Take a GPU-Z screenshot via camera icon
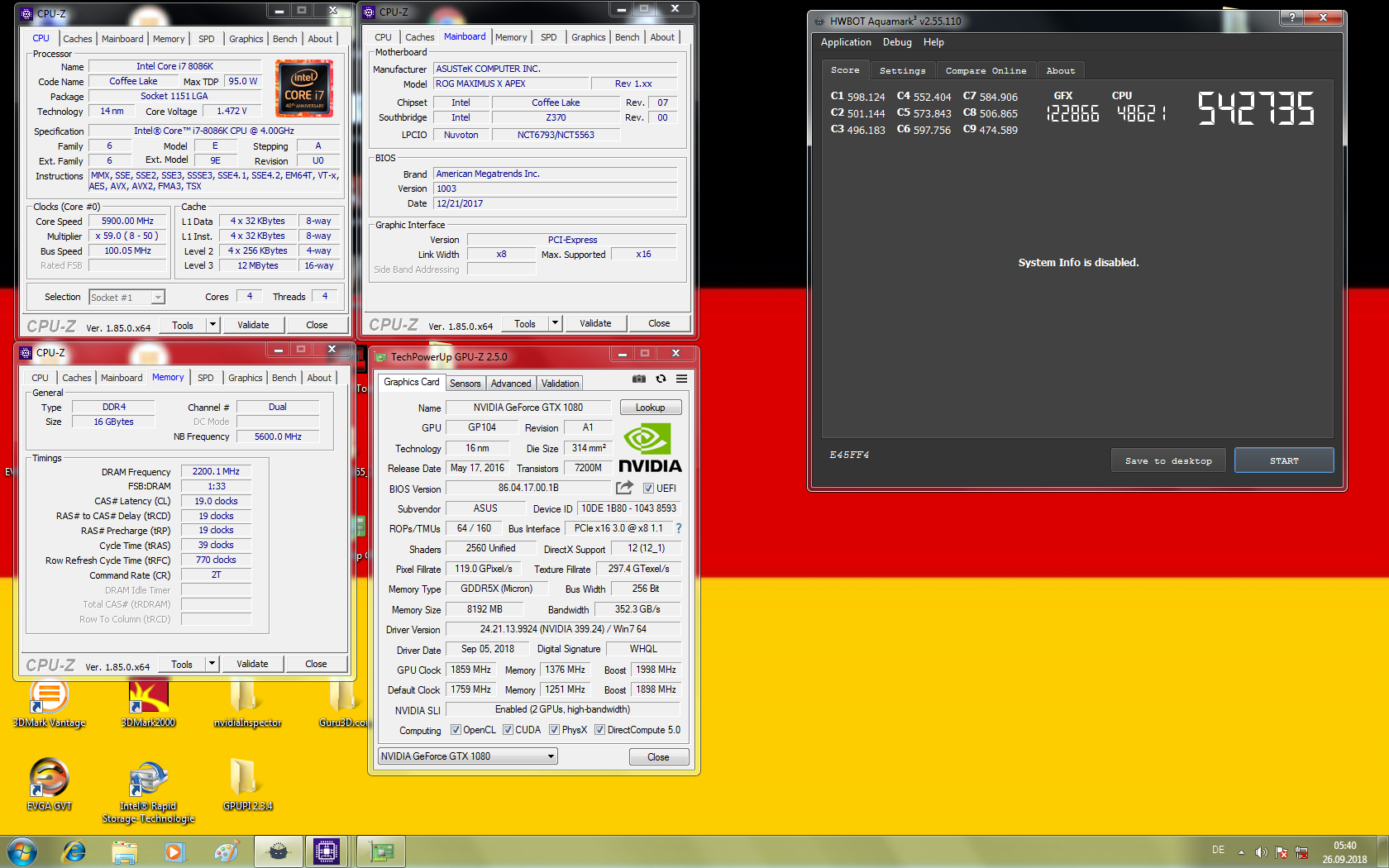1389x868 pixels. tap(639, 379)
